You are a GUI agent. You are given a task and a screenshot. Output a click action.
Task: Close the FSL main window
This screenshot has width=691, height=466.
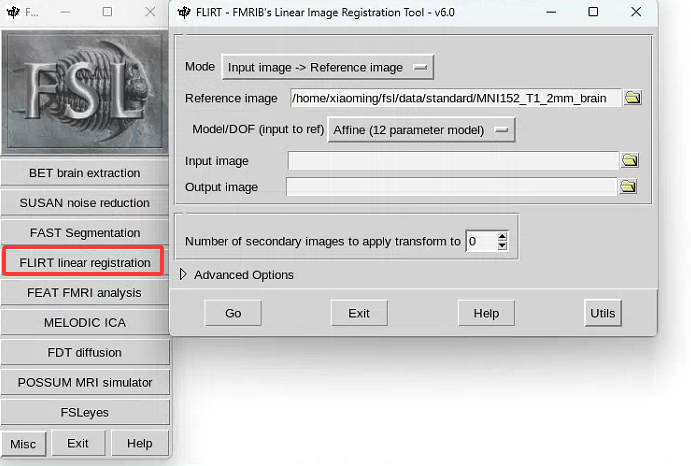tap(150, 12)
